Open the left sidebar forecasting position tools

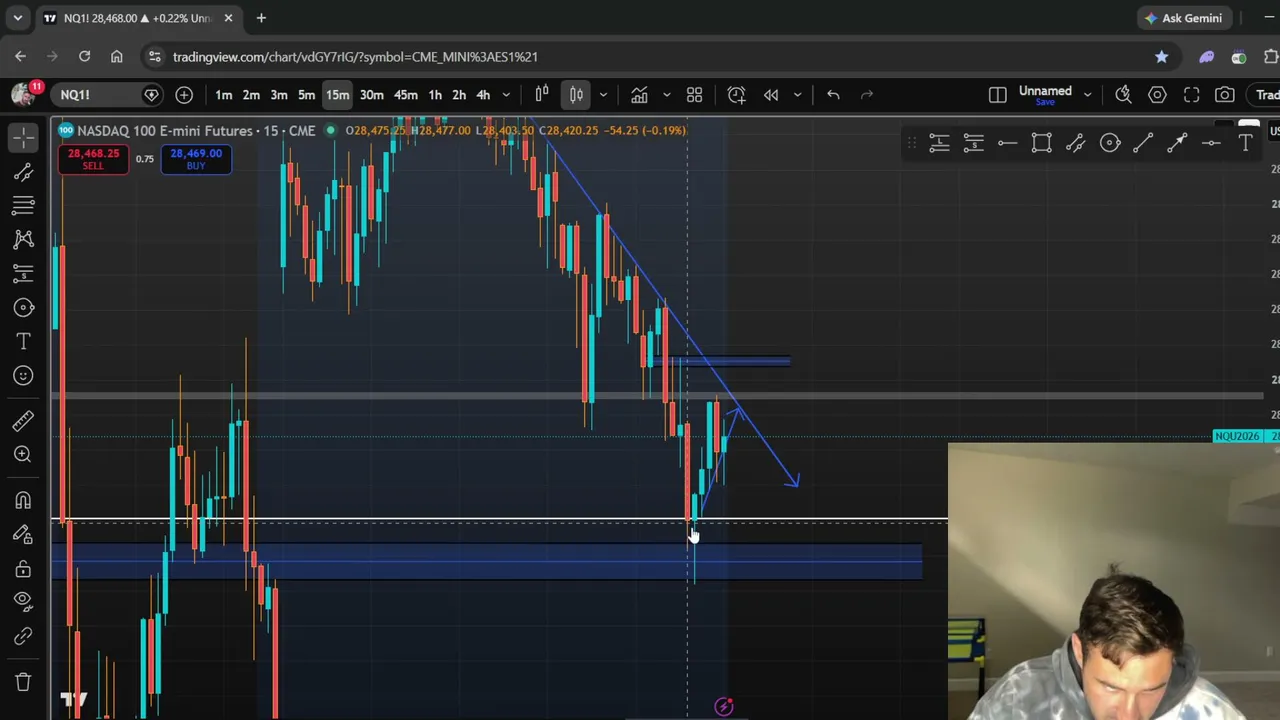pos(24,274)
